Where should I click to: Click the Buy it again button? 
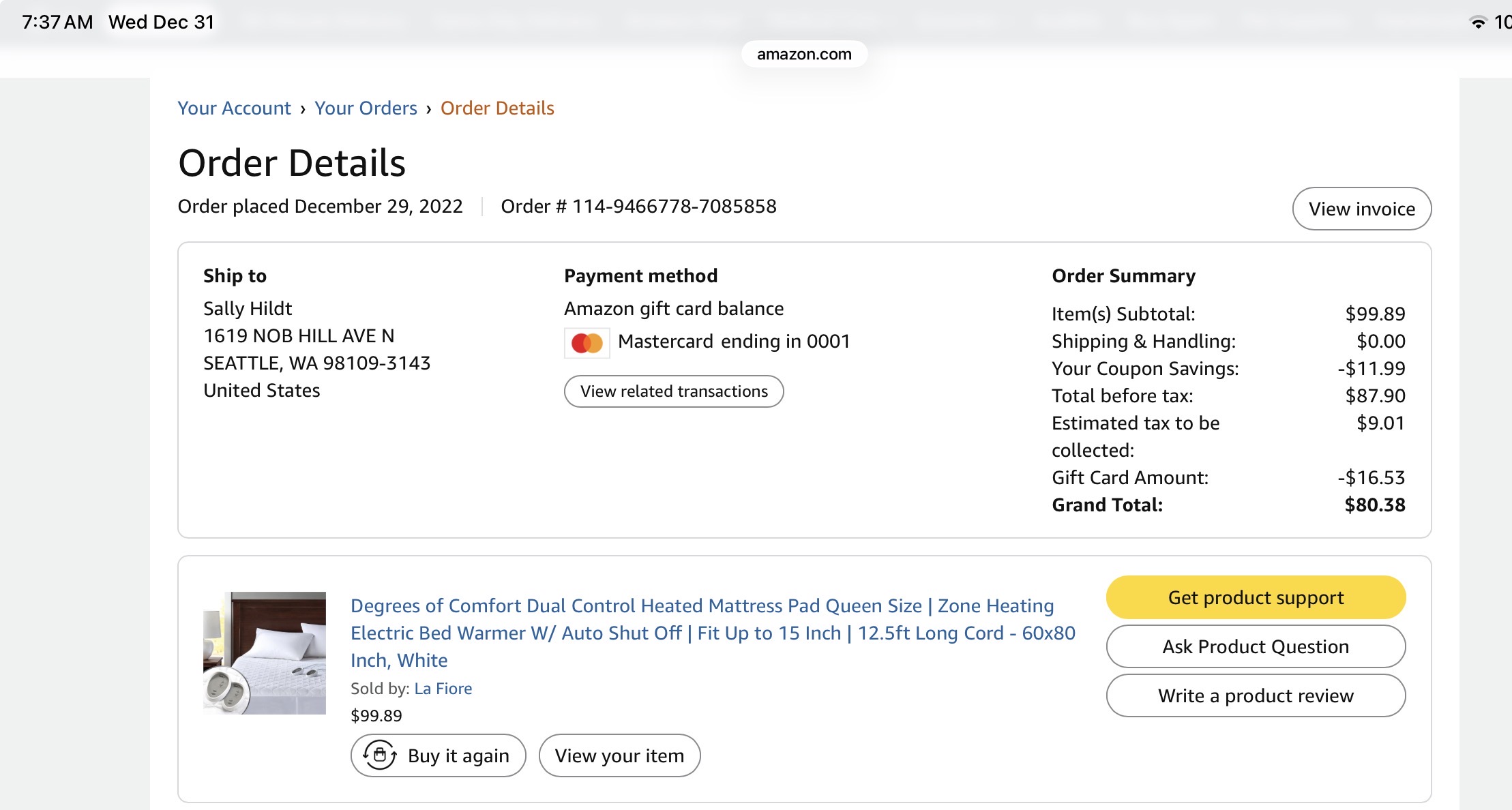click(438, 755)
